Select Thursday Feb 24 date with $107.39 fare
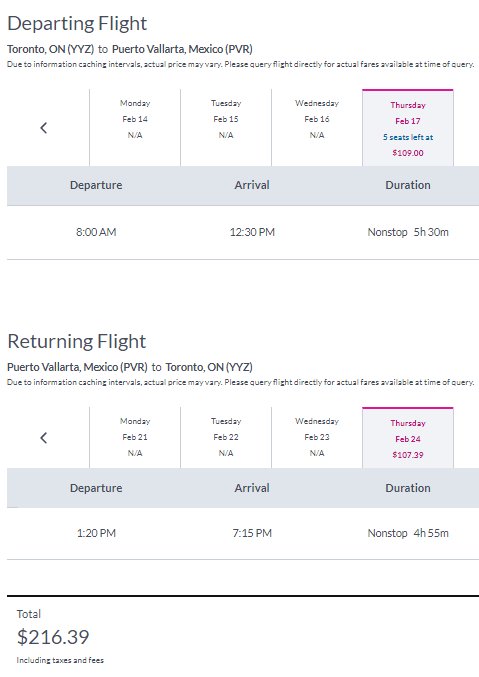Viewport: 479px width, 677px height. 408,438
